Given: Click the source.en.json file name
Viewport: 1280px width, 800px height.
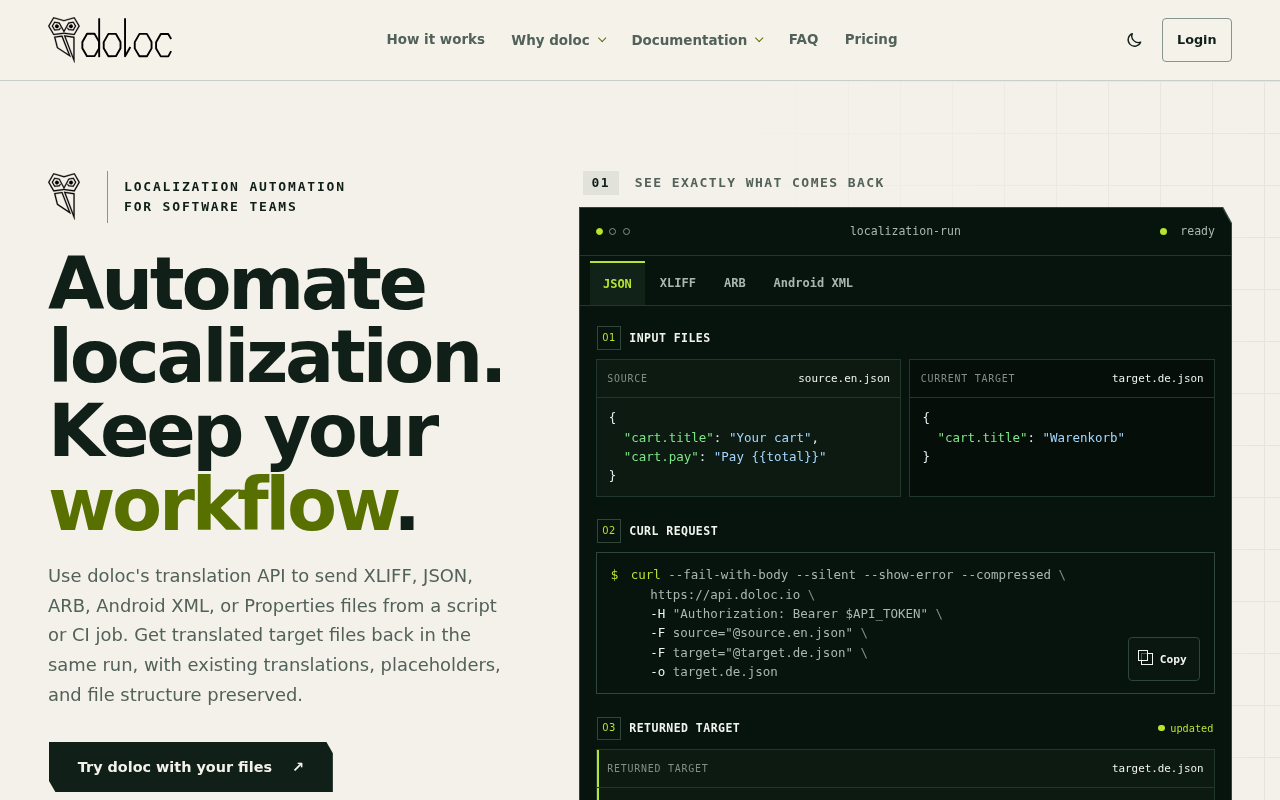Looking at the screenshot, I should click(844, 378).
